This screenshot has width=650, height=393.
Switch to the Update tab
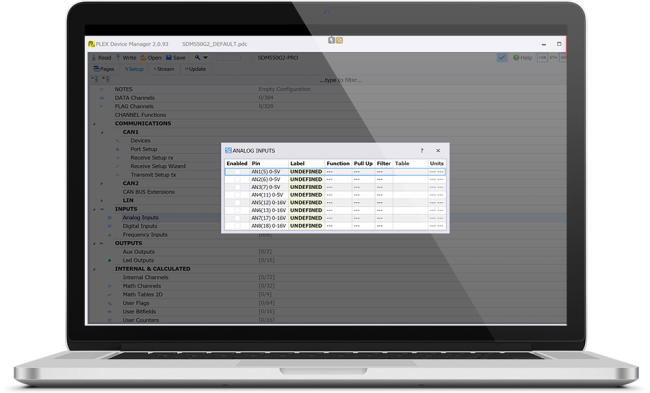point(195,69)
